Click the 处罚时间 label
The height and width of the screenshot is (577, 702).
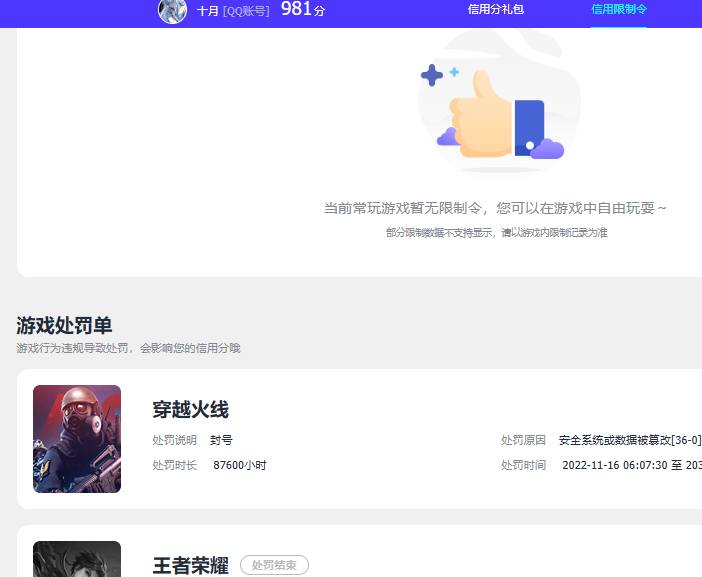523,466
